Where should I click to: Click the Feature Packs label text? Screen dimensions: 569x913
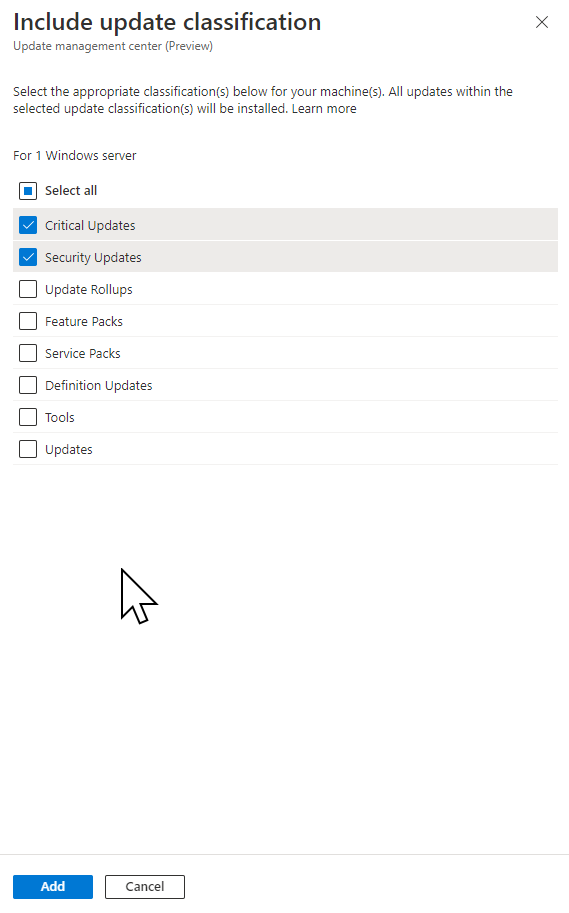pyautogui.click(x=84, y=321)
